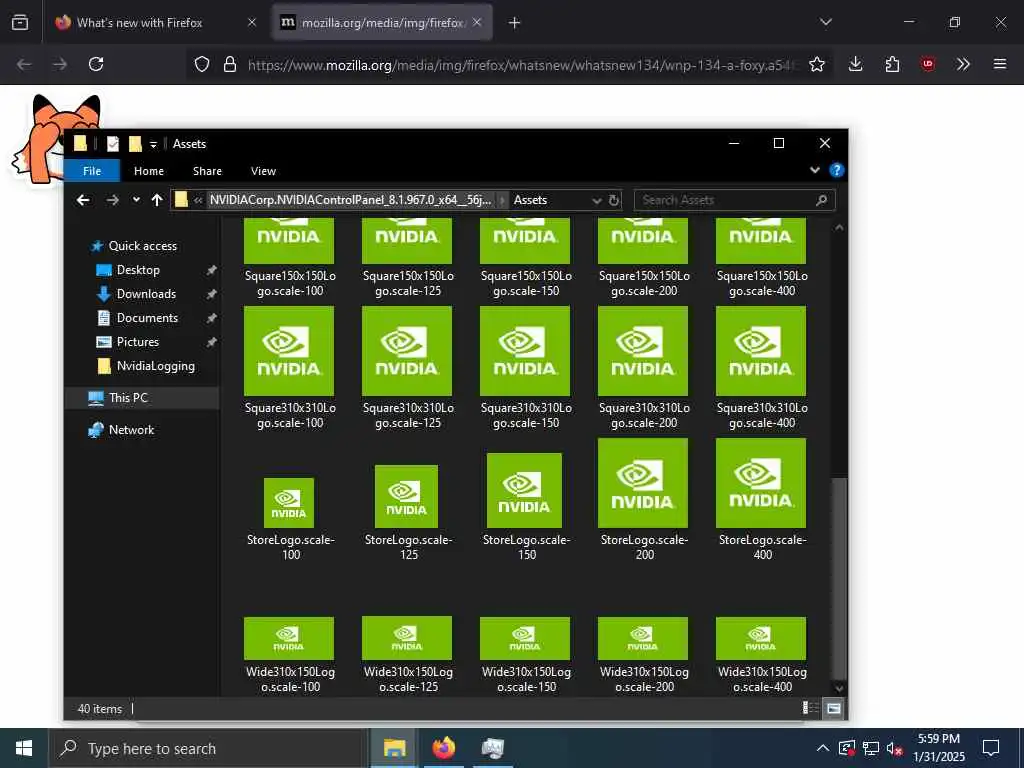
Task: Close the What's new with Firefox tab
Action: tap(252, 23)
